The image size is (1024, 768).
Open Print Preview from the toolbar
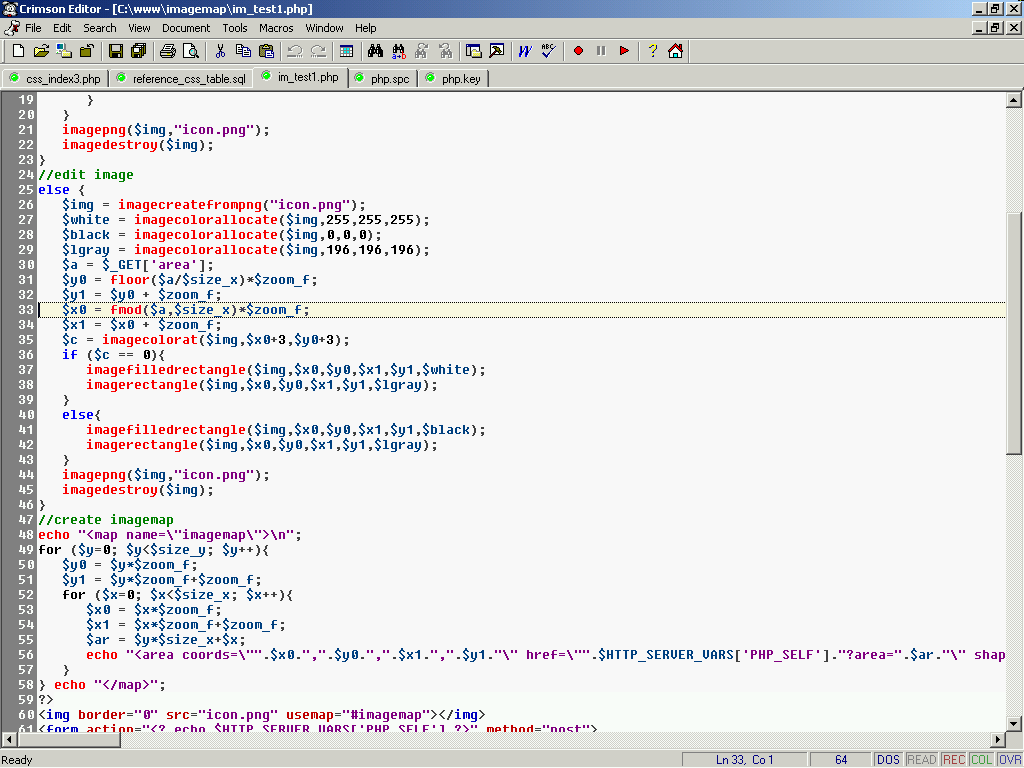pyautogui.click(x=190, y=51)
